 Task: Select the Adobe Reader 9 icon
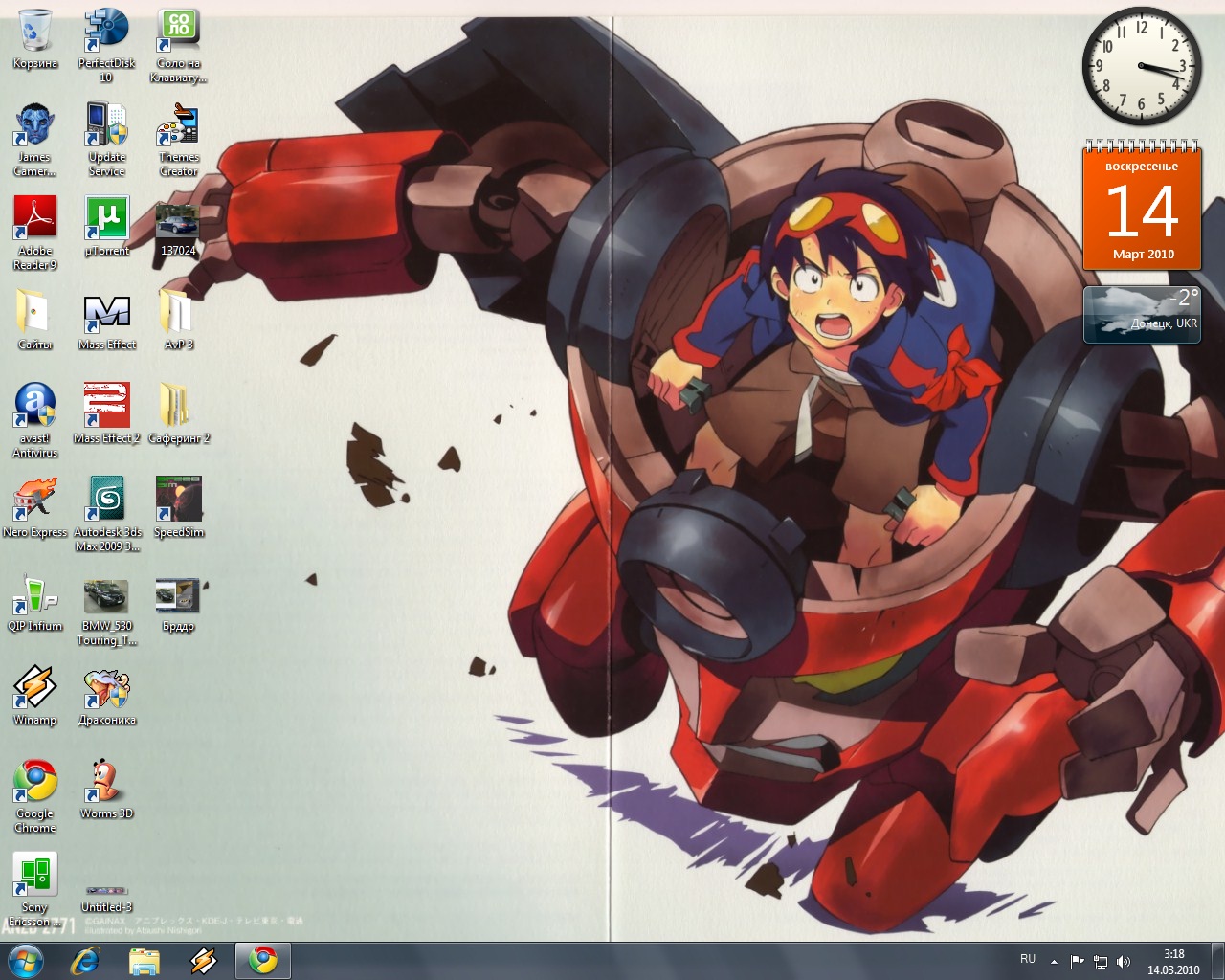(35, 233)
